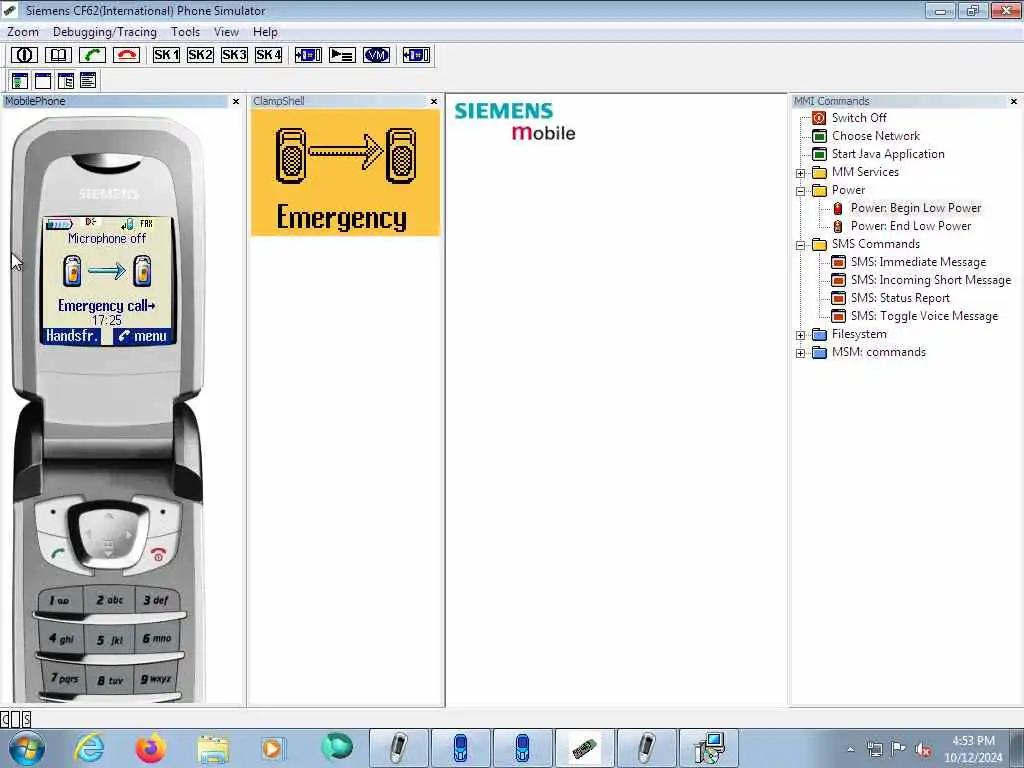This screenshot has height=768, width=1024.
Task: Click the MM Services folder label
Action: click(865, 172)
